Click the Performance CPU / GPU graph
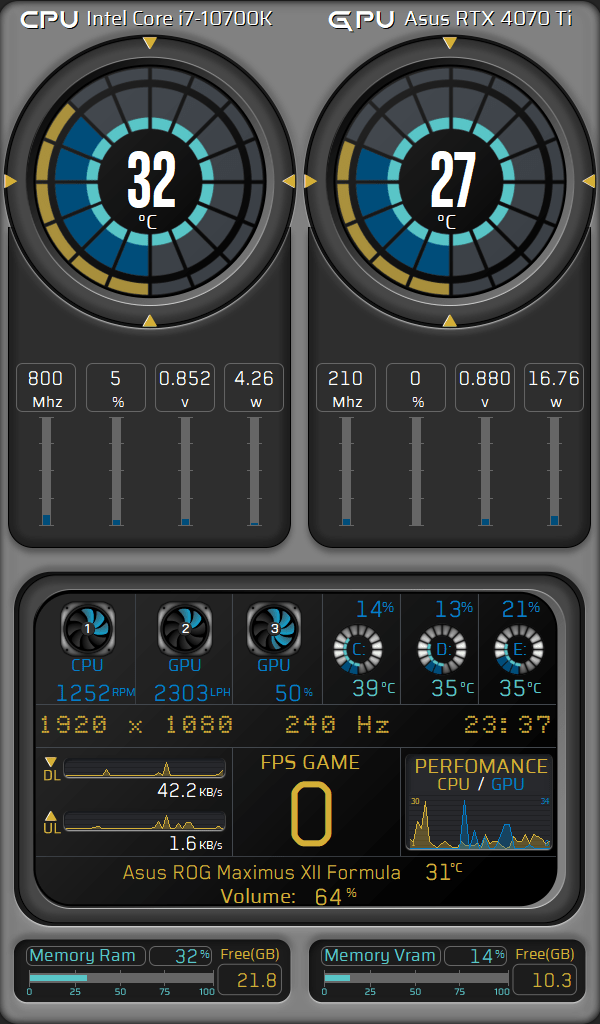 click(479, 822)
